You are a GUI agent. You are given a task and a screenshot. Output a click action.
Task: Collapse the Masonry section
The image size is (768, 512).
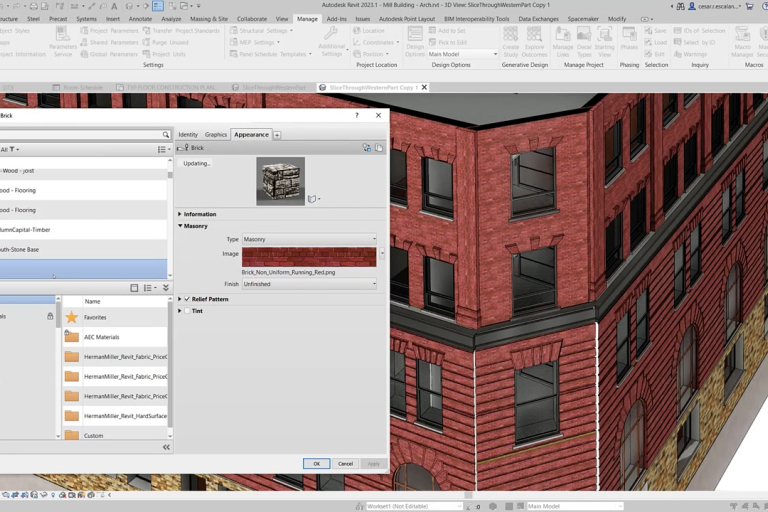pyautogui.click(x=180, y=226)
